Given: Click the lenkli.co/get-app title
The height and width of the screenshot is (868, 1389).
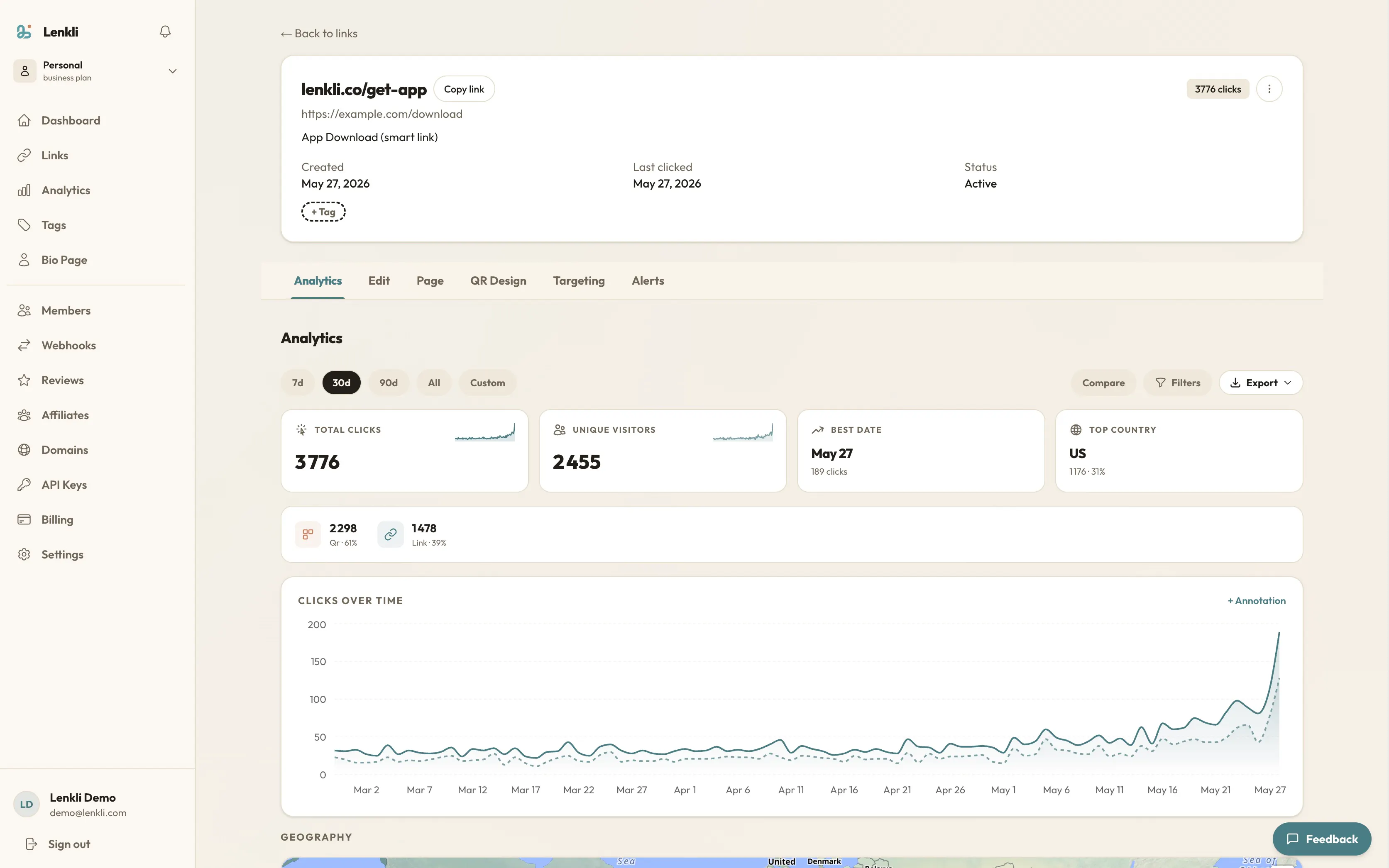Looking at the screenshot, I should pyautogui.click(x=364, y=89).
